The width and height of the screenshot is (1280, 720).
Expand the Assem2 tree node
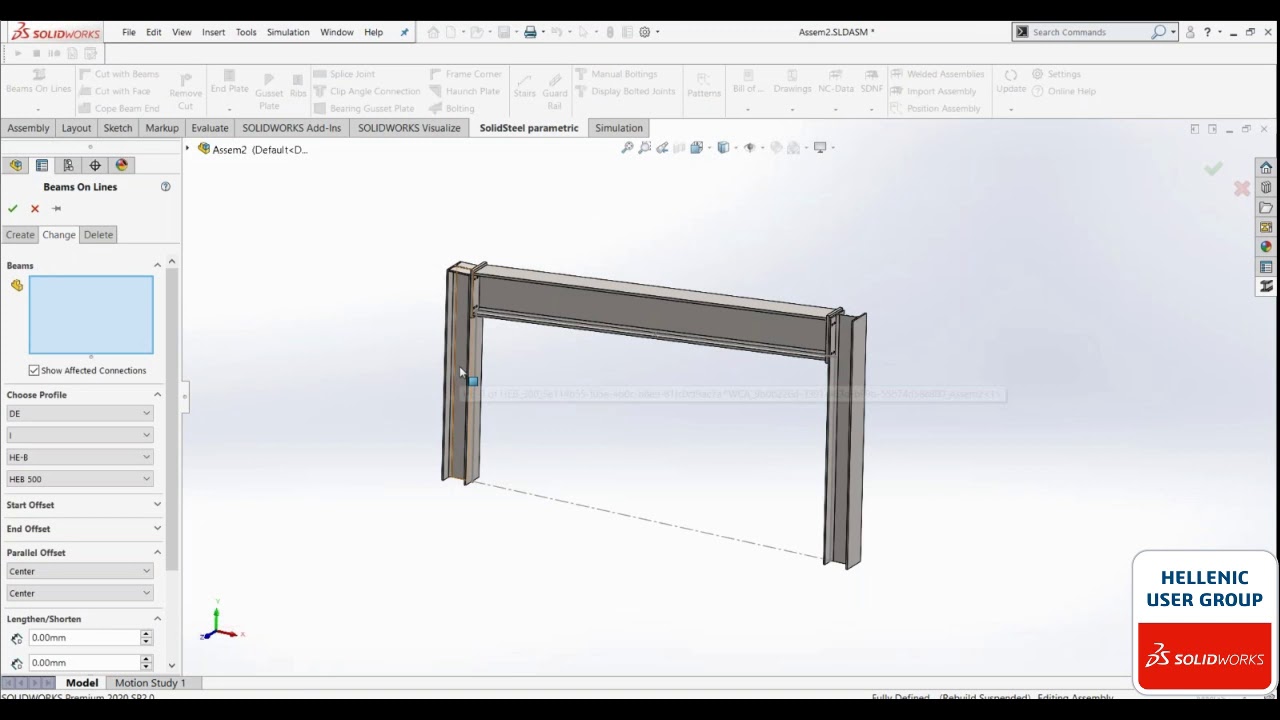point(187,149)
